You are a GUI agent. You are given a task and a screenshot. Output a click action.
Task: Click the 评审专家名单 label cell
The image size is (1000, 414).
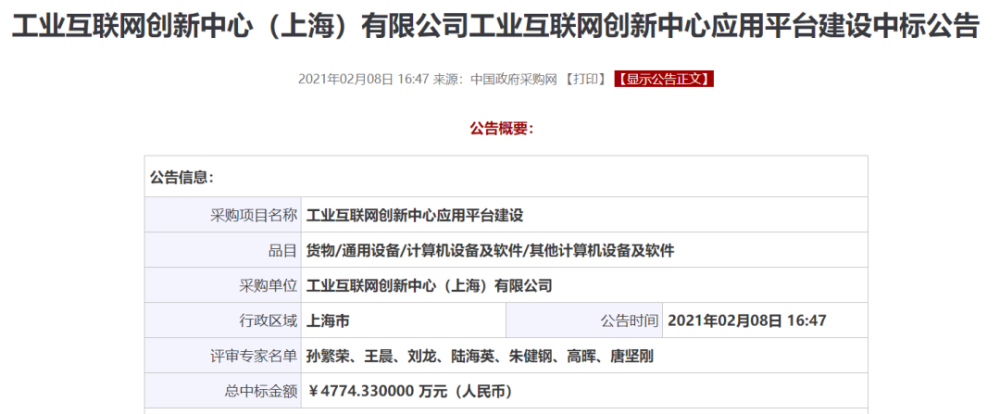(223, 356)
